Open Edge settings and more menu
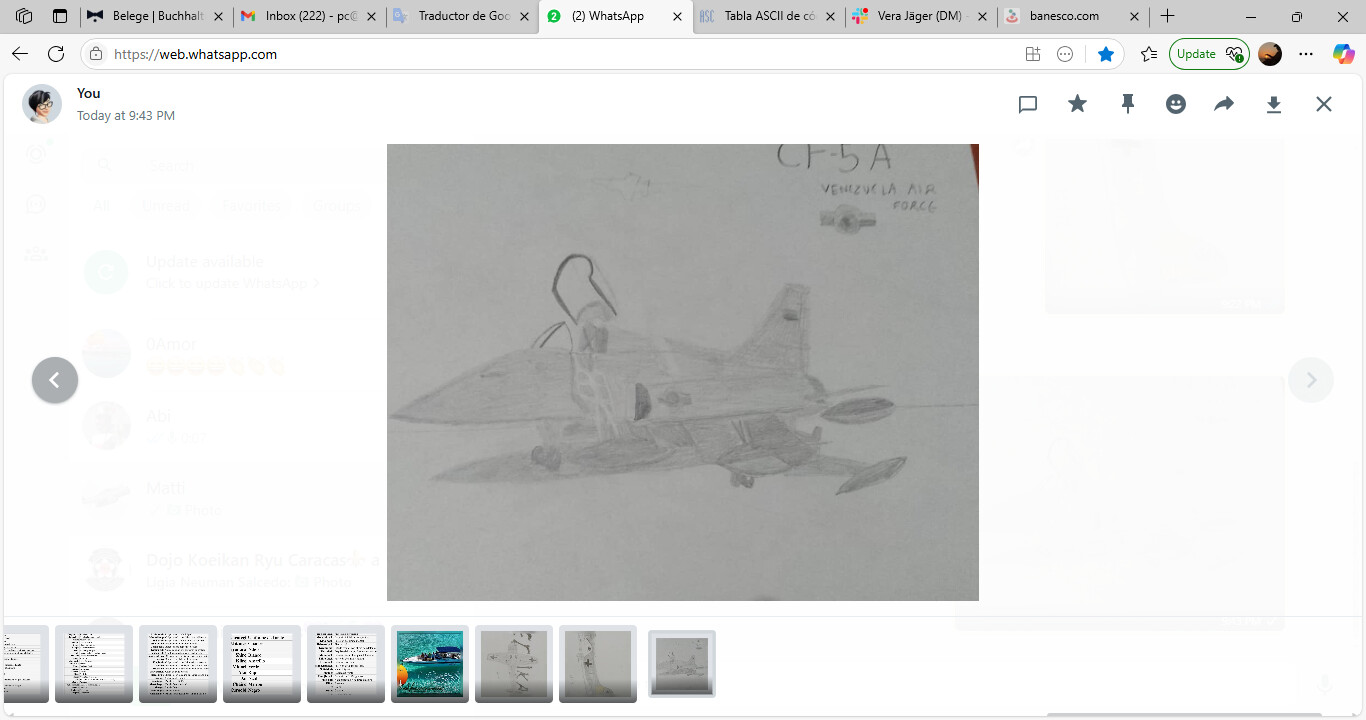The height and width of the screenshot is (720, 1366). tap(1306, 54)
